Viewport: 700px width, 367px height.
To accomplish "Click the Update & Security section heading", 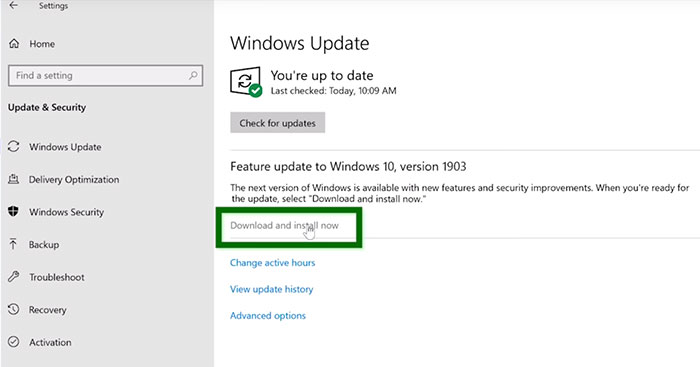I will [x=47, y=107].
